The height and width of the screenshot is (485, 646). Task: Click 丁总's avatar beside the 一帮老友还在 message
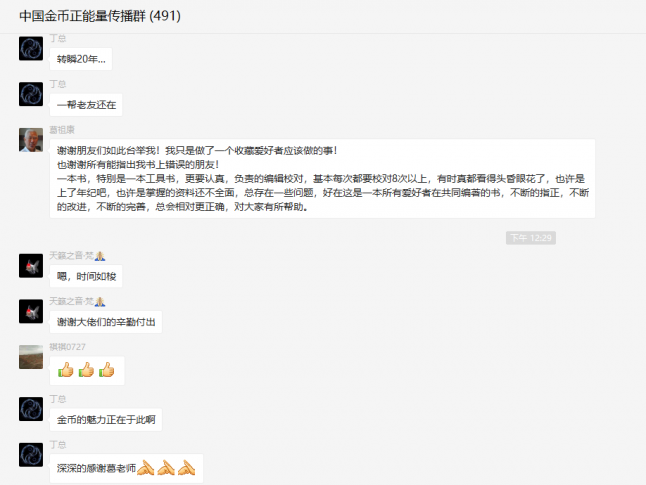pyautogui.click(x=31, y=94)
